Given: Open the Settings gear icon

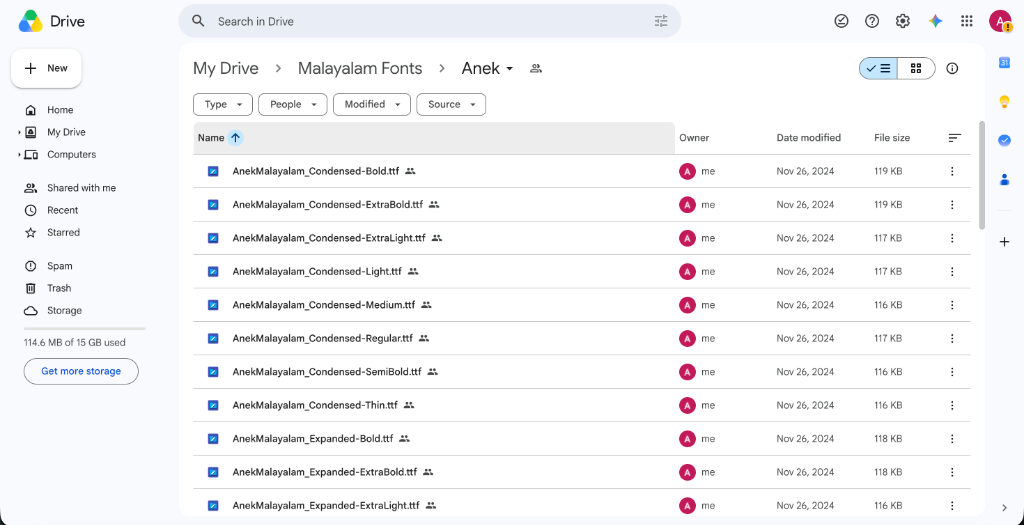Looking at the screenshot, I should tap(903, 21).
